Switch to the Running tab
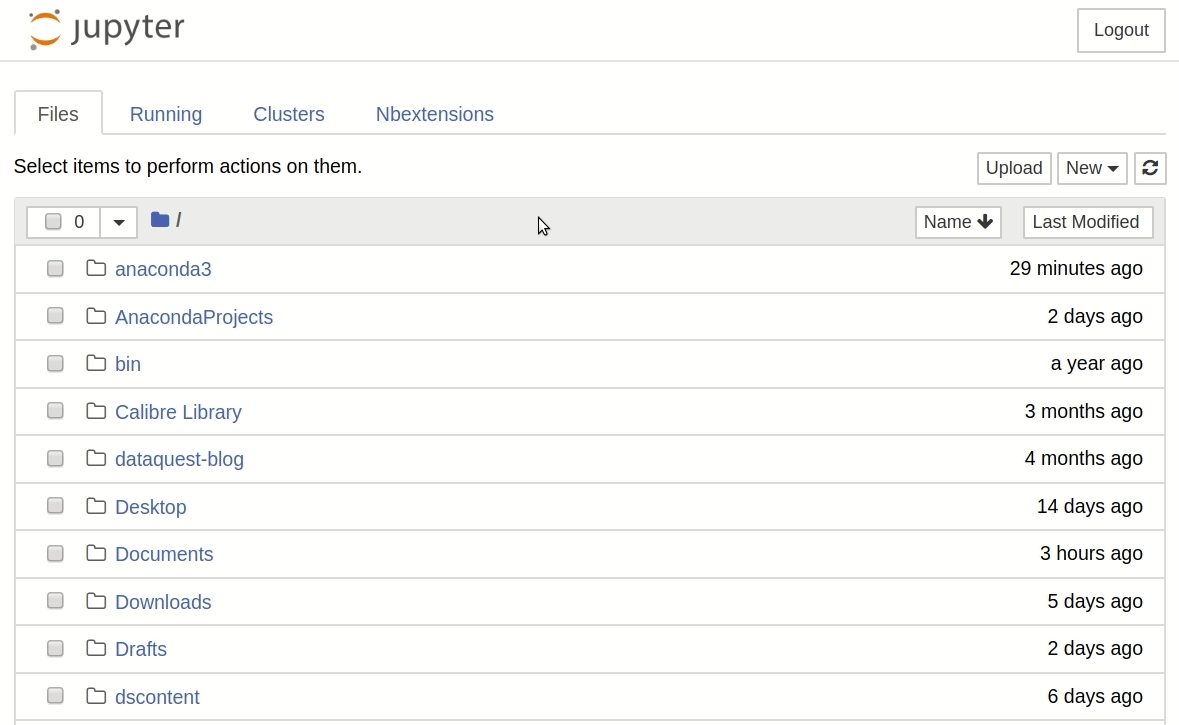This screenshot has height=725, width=1179. click(166, 114)
